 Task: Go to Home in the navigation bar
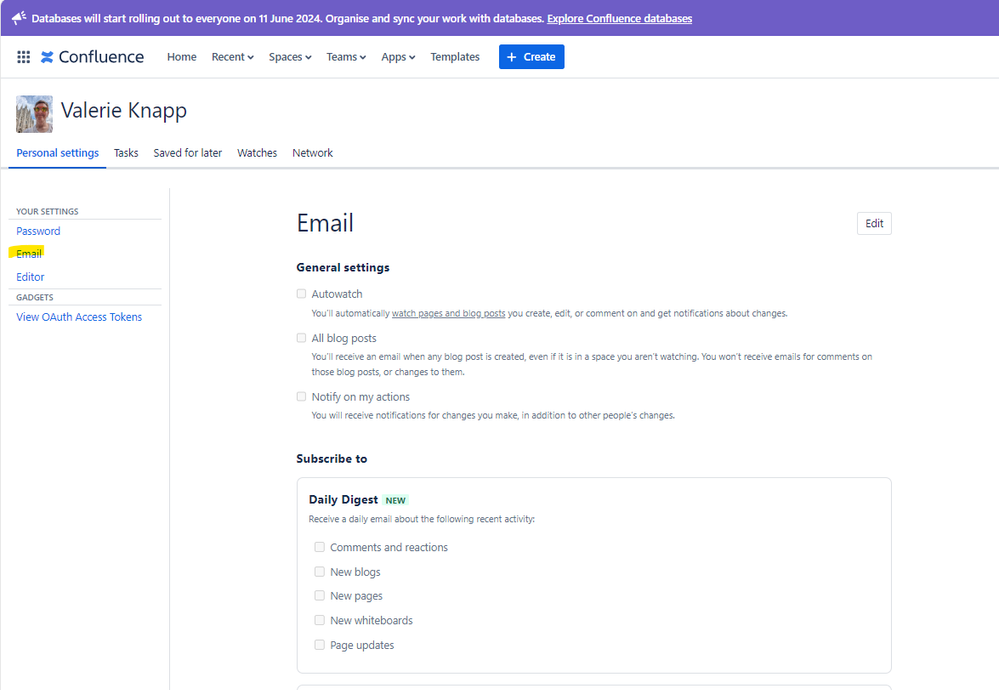pos(182,57)
